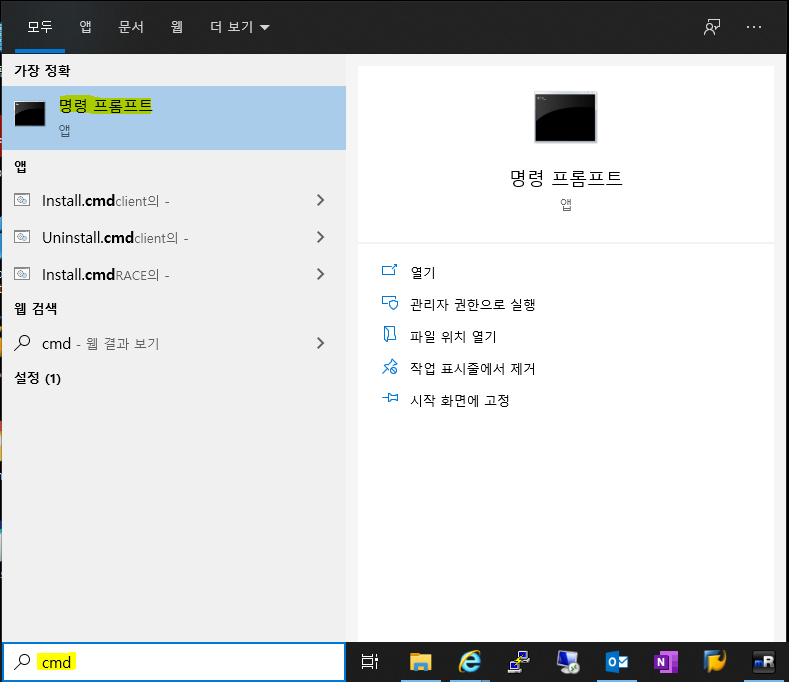Image resolution: width=789 pixels, height=682 pixels.
Task: Expand arrow for Install.cmd client result
Action: click(x=321, y=200)
